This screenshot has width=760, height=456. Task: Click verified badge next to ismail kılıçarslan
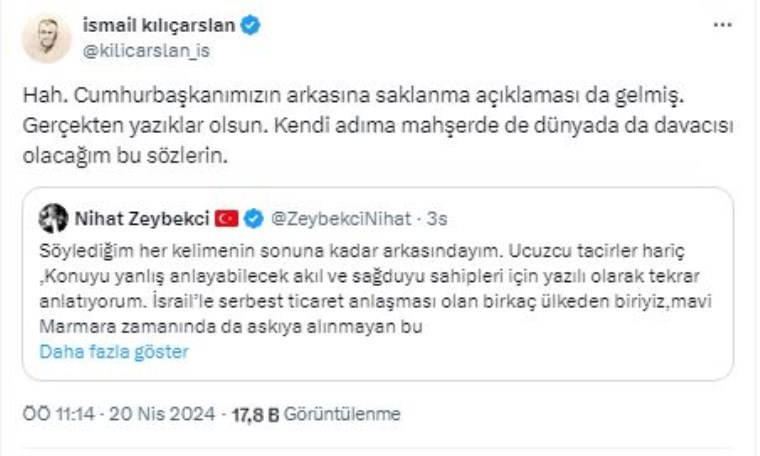pos(251,26)
